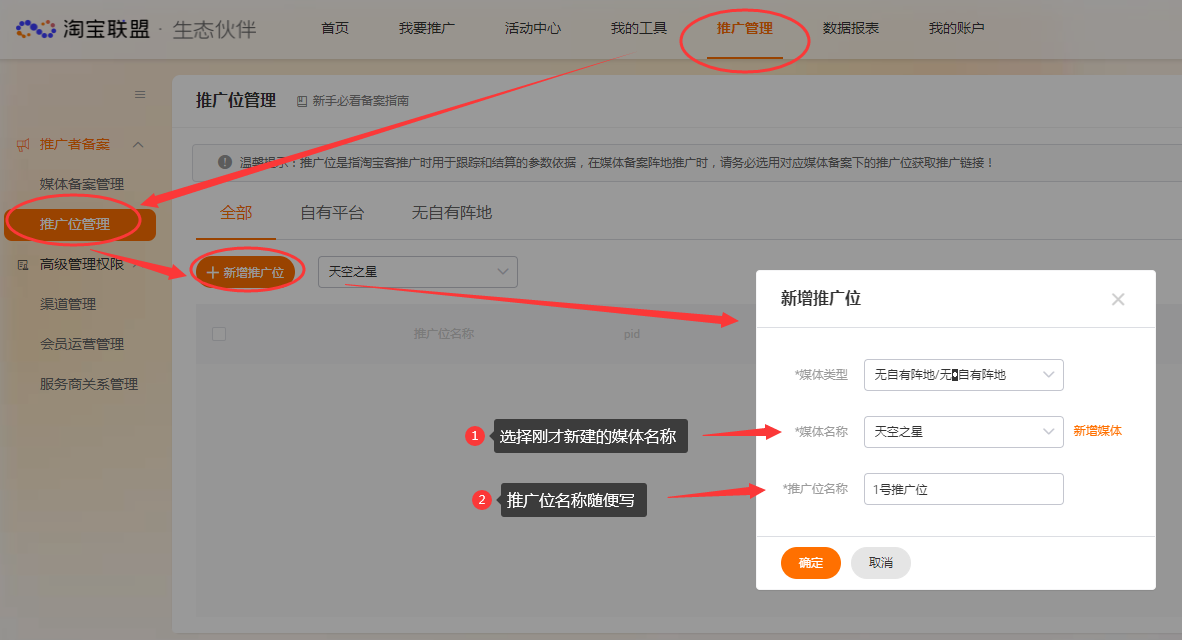Open the 媒体类型 dropdown in dialog
This screenshot has height=640, width=1182.
tap(963, 375)
